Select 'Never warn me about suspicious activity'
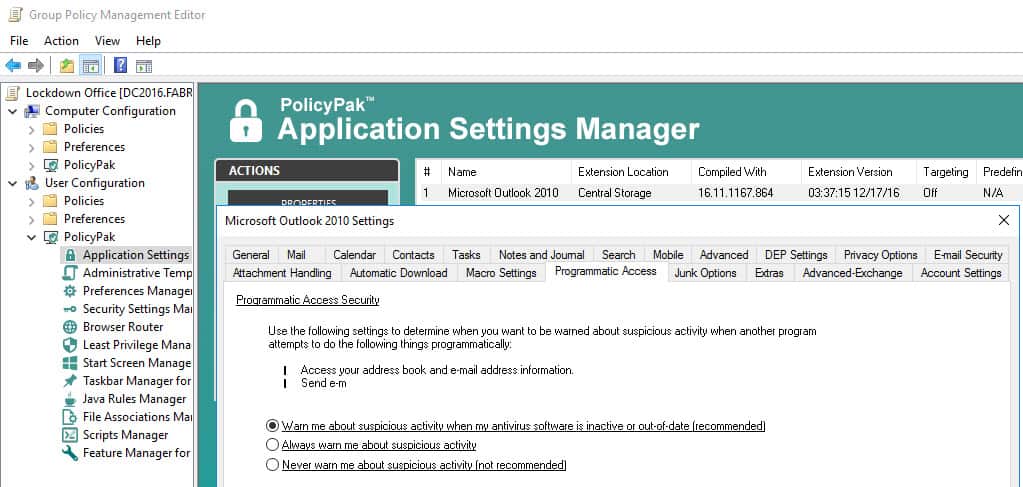 click(273, 465)
